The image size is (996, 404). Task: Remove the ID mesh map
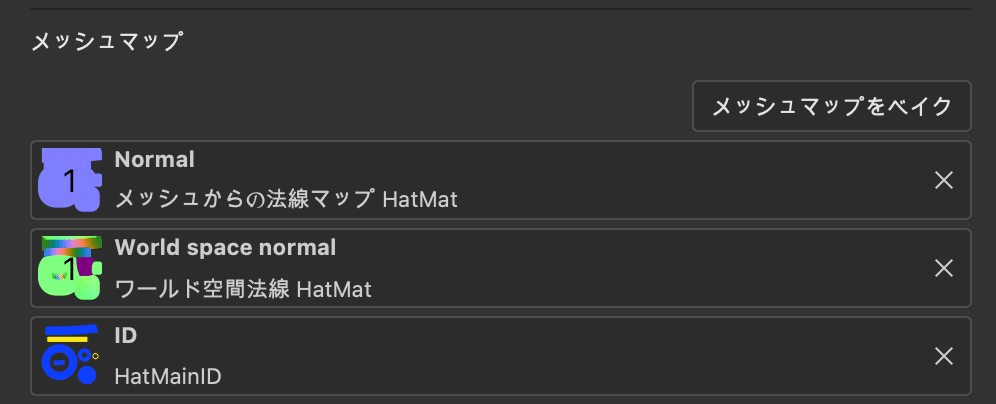[x=943, y=356]
